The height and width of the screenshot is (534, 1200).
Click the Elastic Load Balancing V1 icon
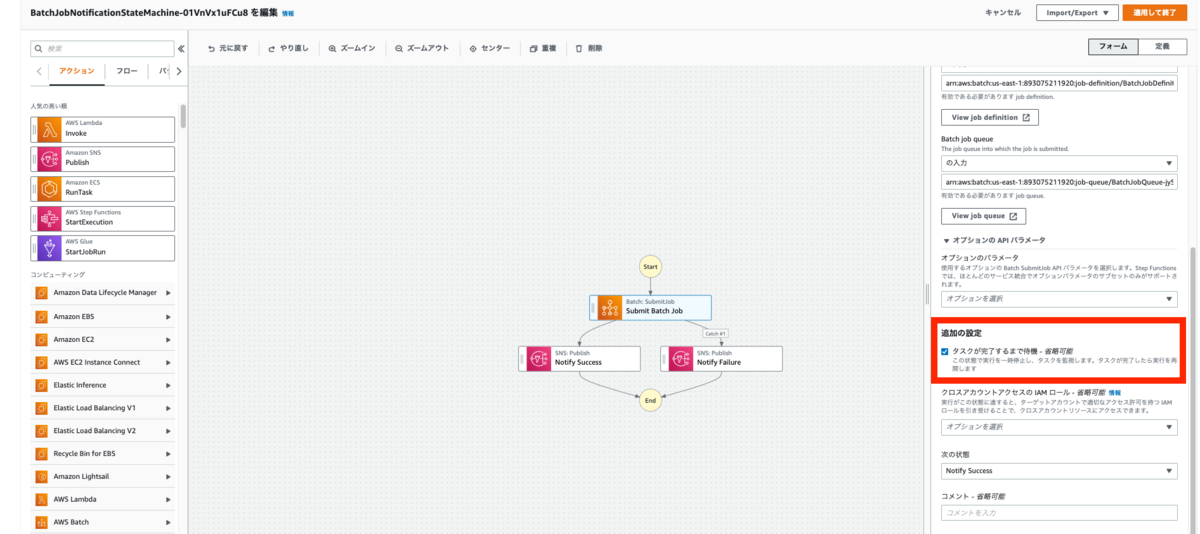(42, 408)
